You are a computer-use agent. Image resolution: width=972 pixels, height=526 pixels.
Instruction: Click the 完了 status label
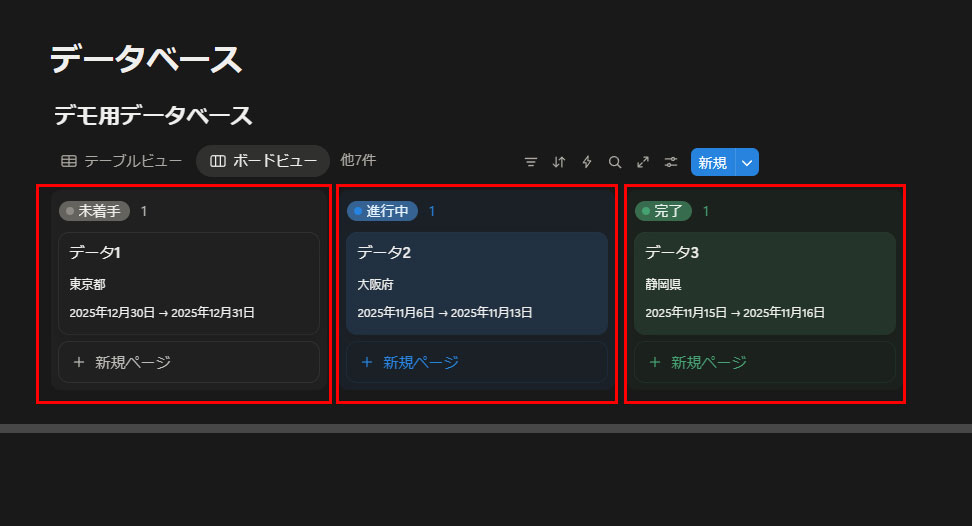point(663,211)
